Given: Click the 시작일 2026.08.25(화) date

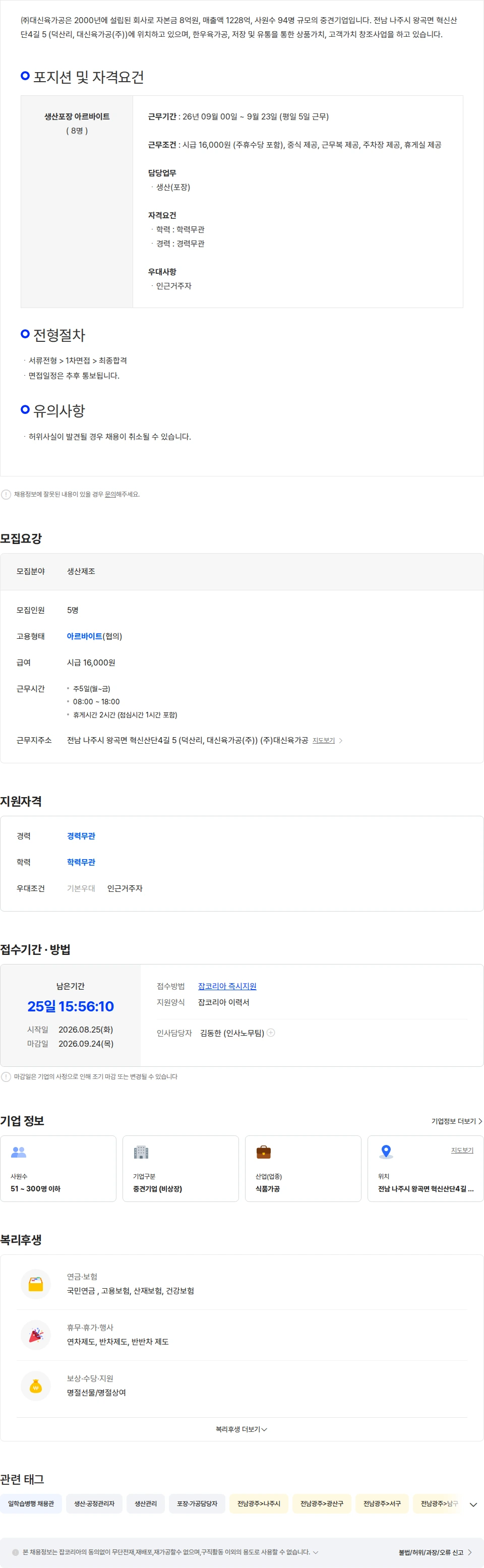Looking at the screenshot, I should coord(86,1030).
